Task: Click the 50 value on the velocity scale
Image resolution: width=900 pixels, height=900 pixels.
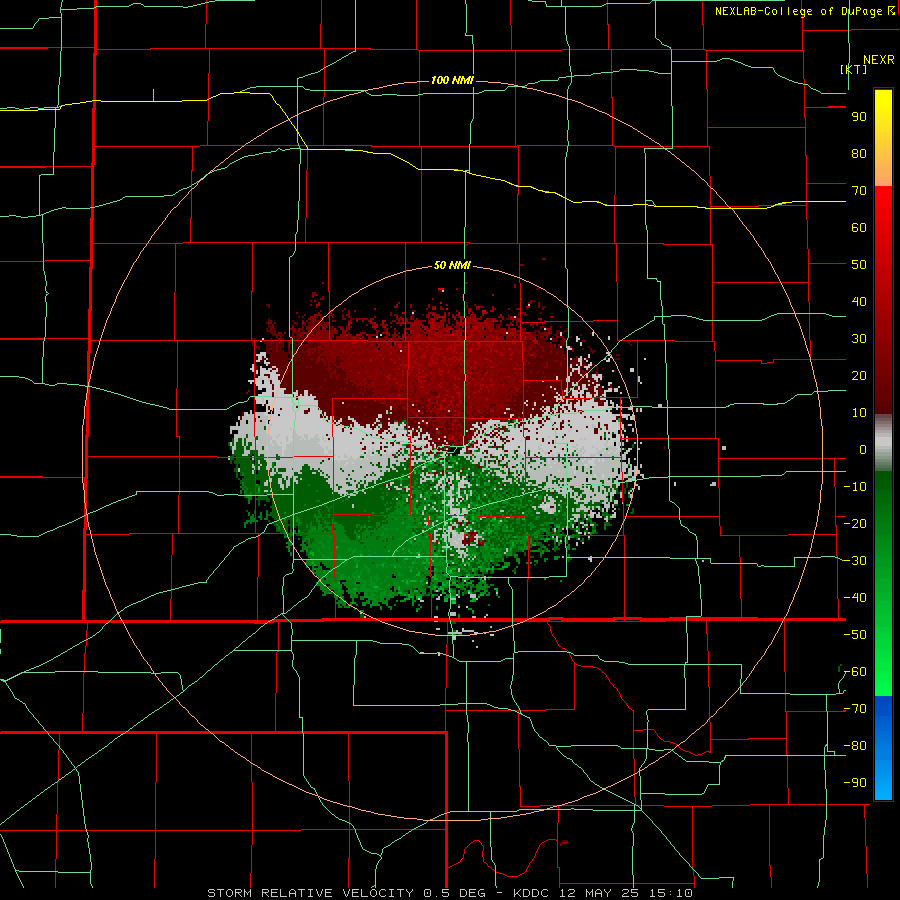Action: tap(859, 265)
